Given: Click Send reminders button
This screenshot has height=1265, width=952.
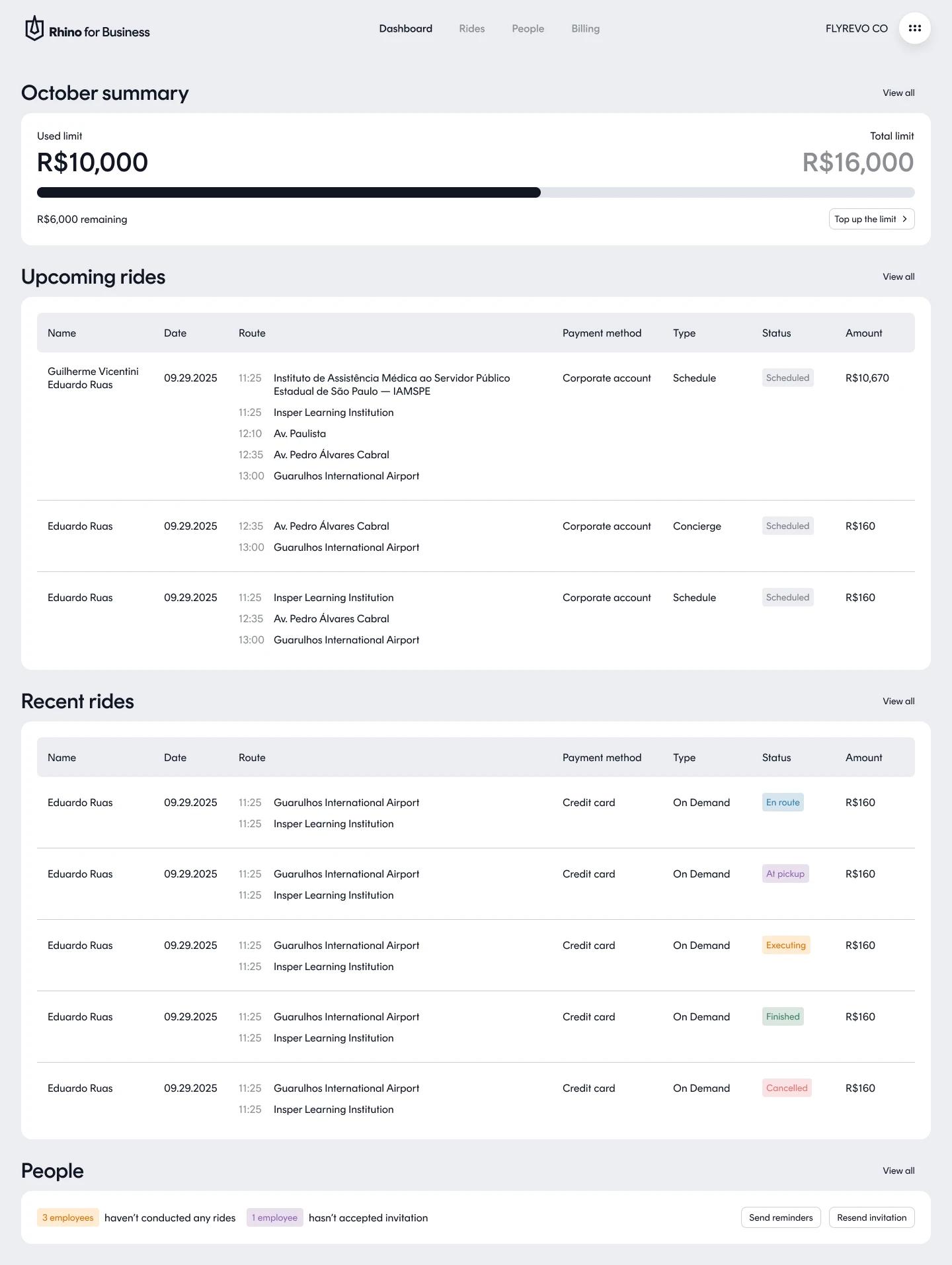Looking at the screenshot, I should tap(781, 1217).
